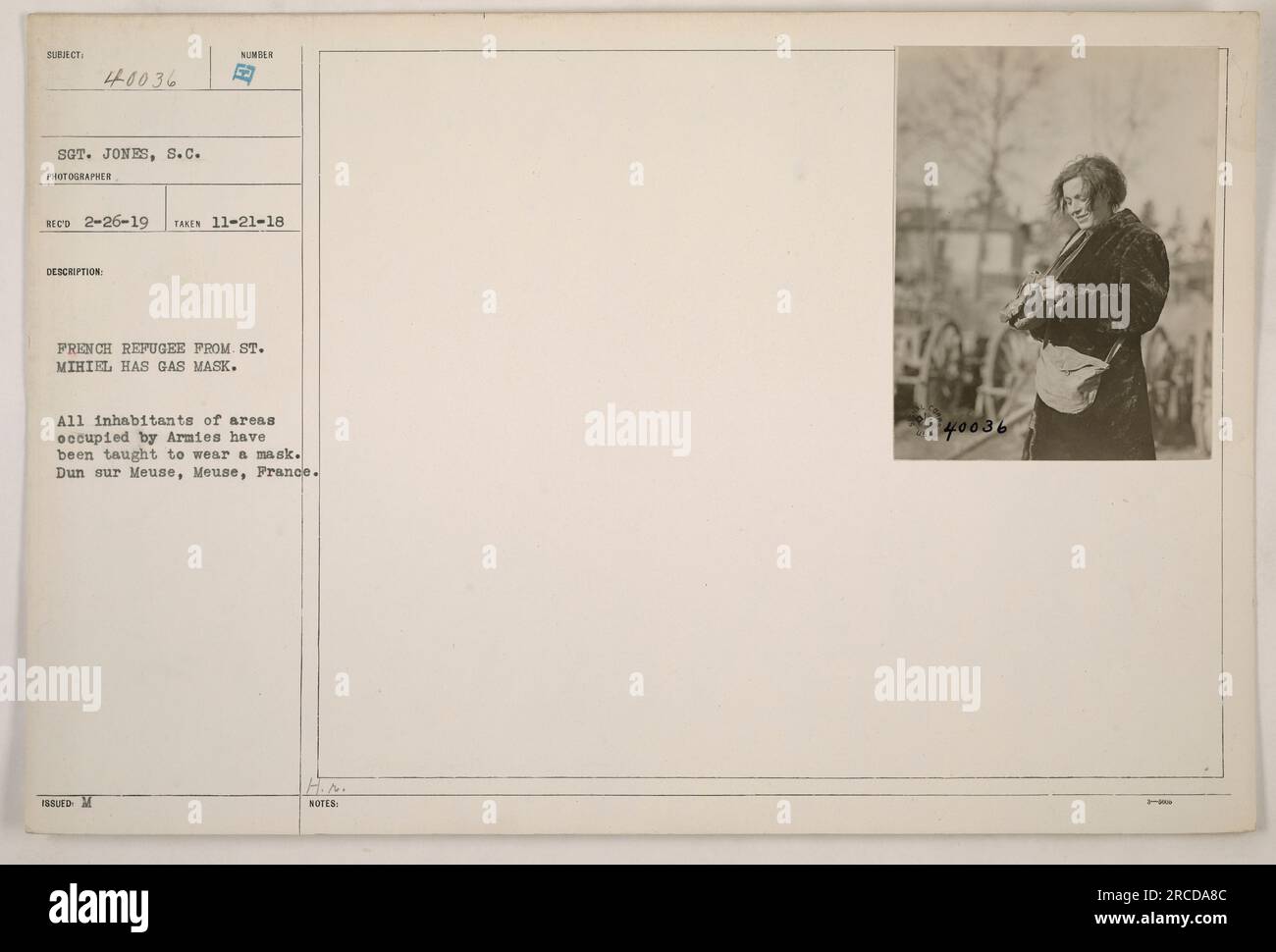
Task: Click the Dun sur Meuse location line
Action: [x=189, y=472]
